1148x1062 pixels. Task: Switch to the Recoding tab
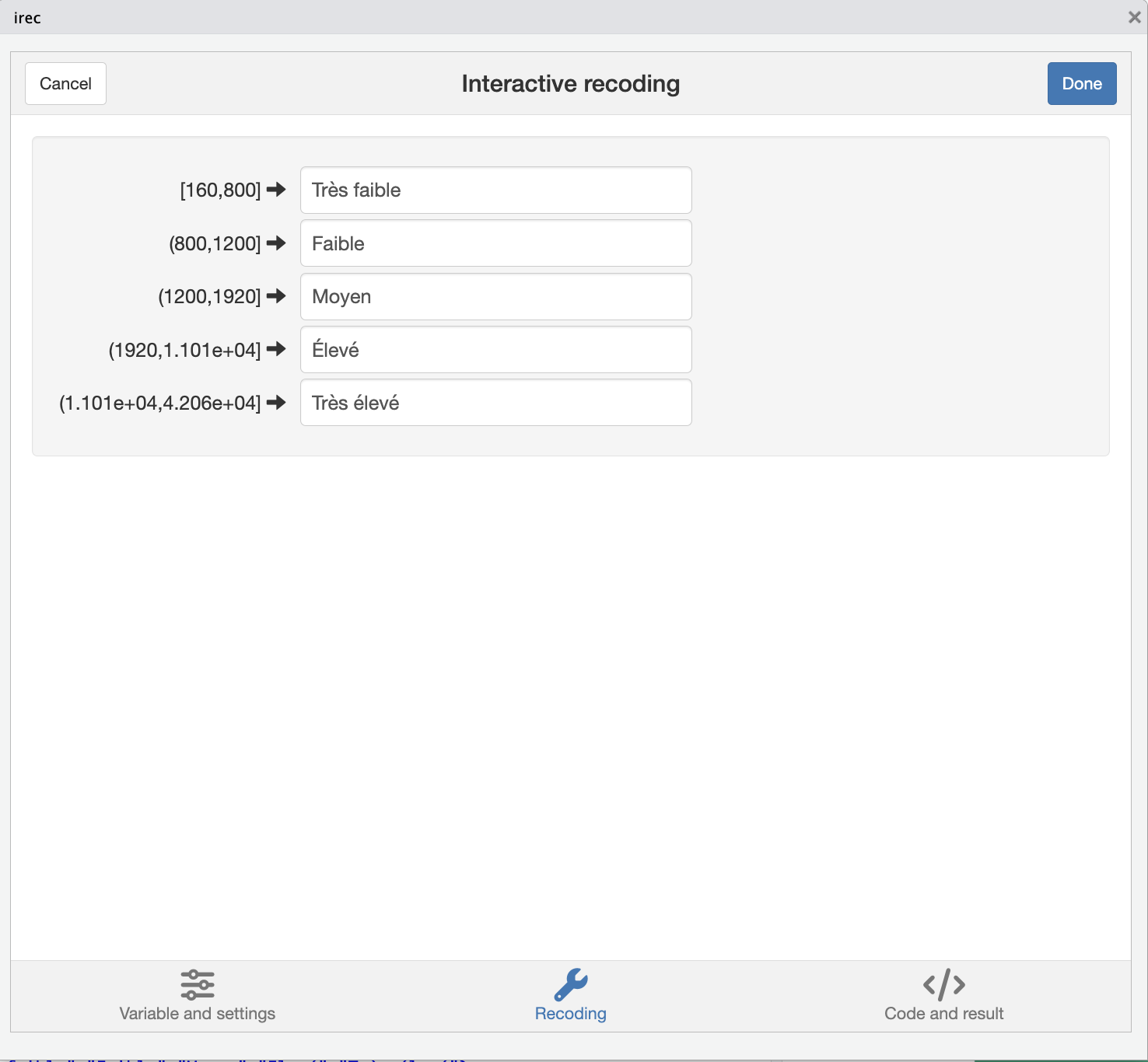pos(571,996)
